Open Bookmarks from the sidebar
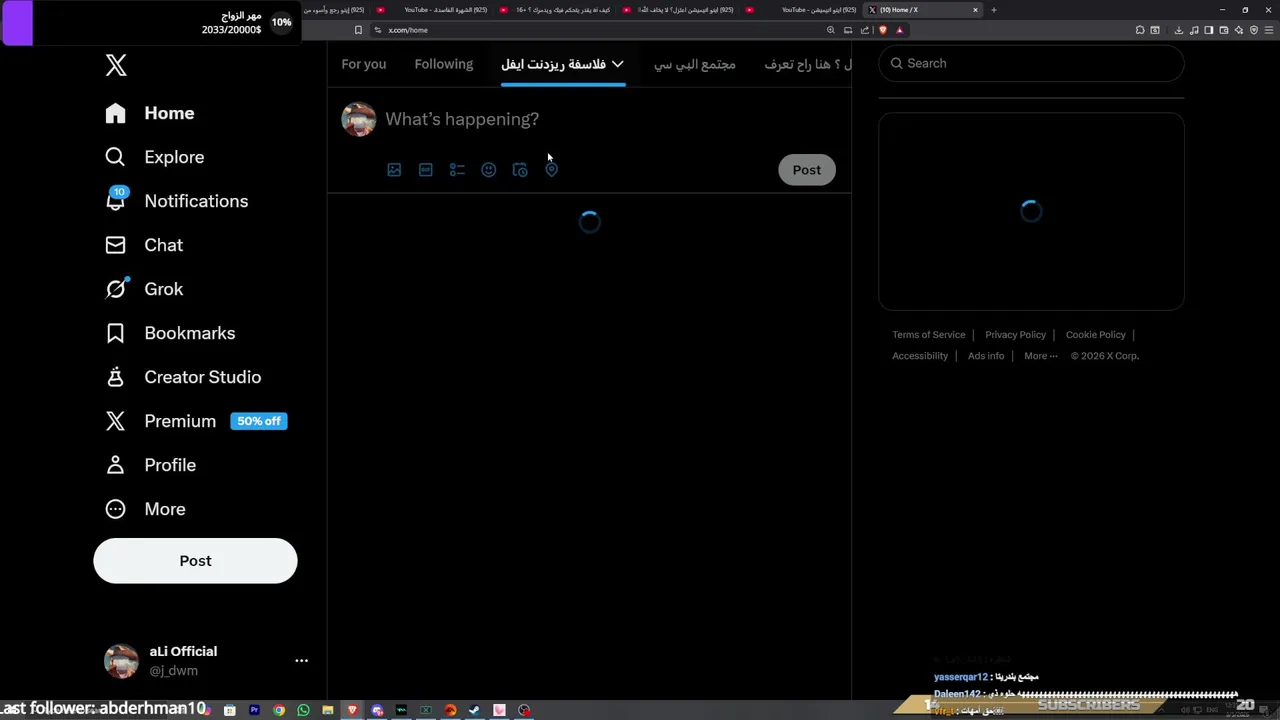This screenshot has width=1280, height=720. (x=171, y=333)
